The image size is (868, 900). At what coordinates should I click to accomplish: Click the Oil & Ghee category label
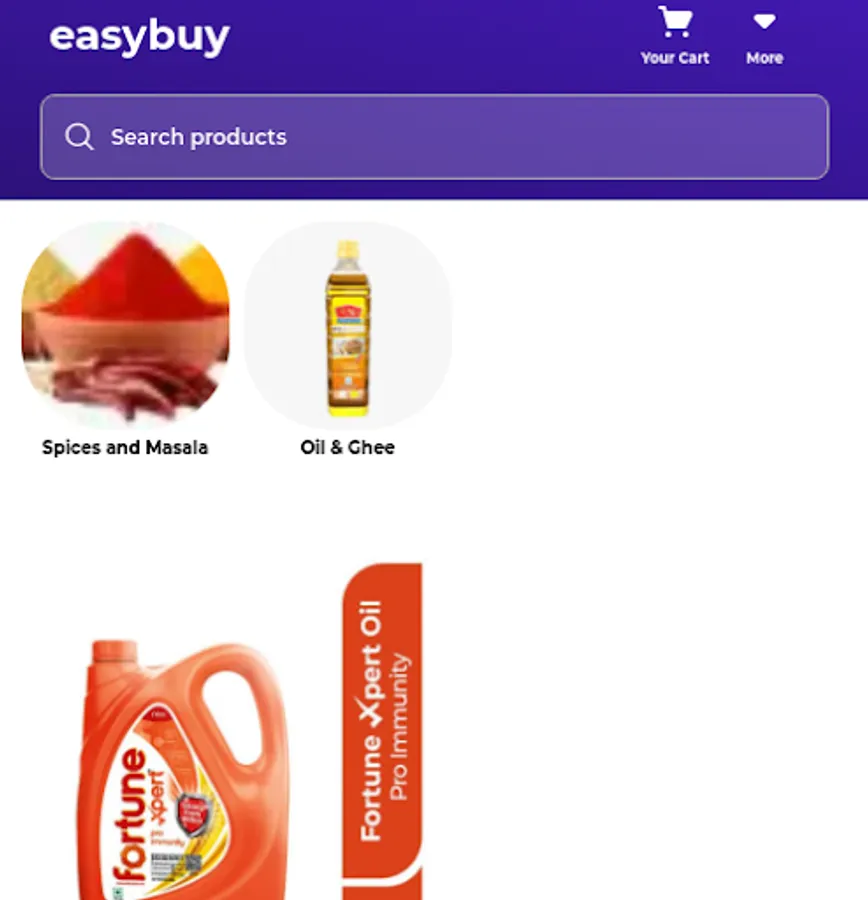pos(348,447)
